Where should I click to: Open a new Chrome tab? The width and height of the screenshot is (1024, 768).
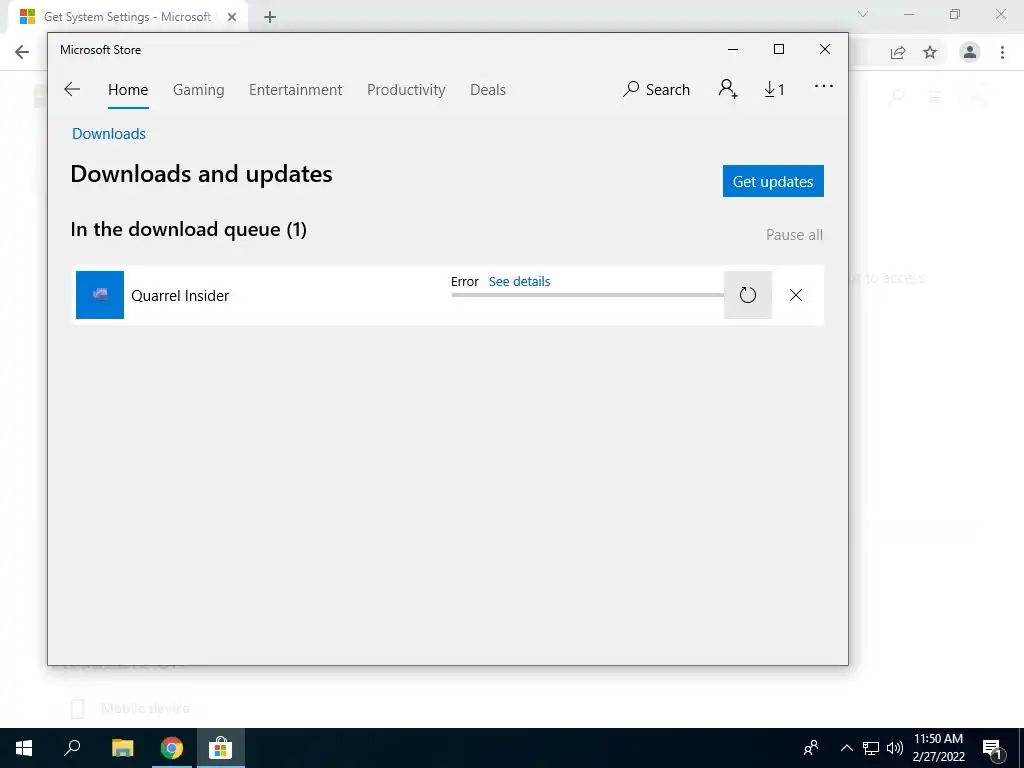[x=270, y=17]
